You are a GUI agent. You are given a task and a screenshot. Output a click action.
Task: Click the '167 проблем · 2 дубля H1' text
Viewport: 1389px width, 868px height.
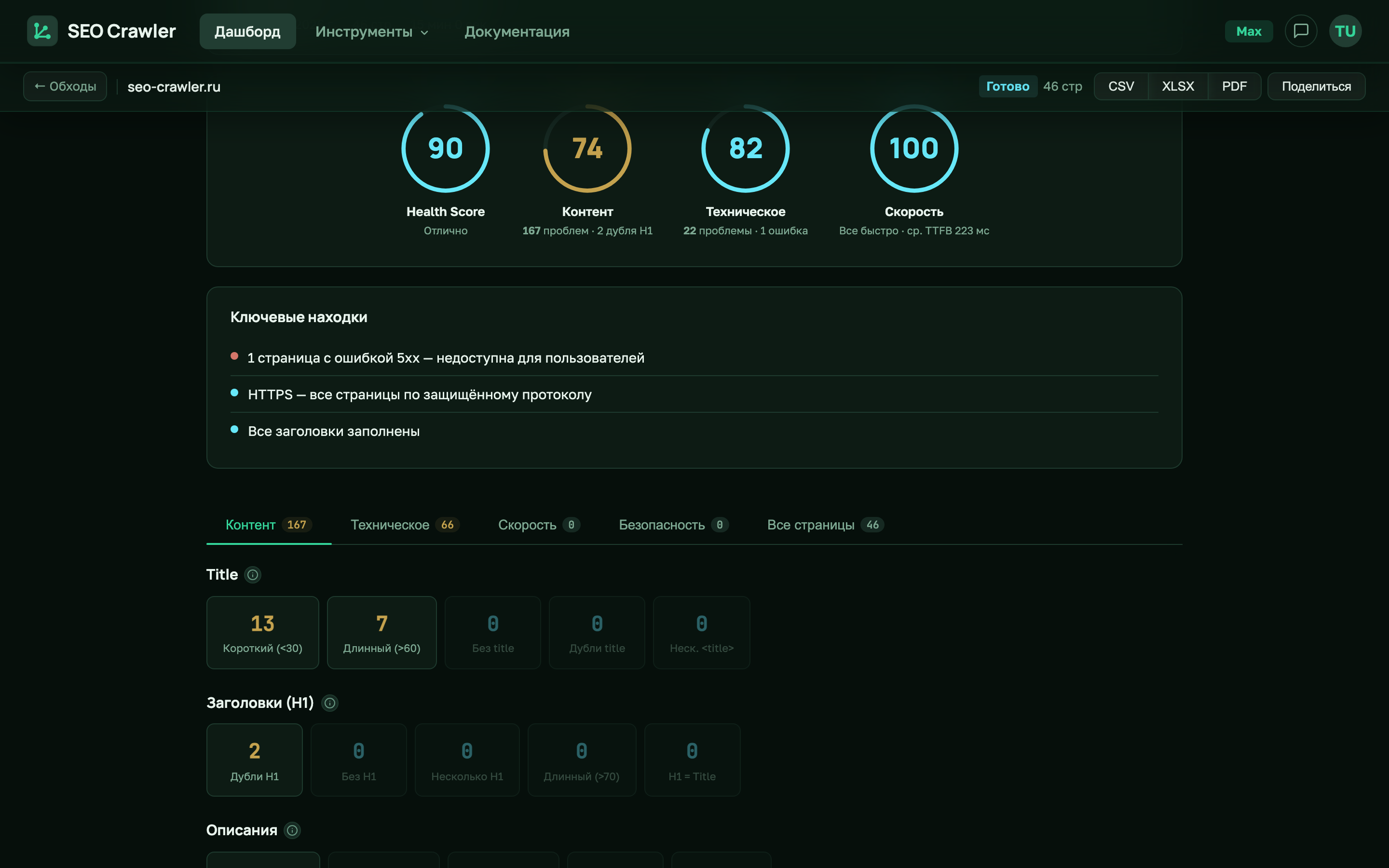(x=587, y=231)
